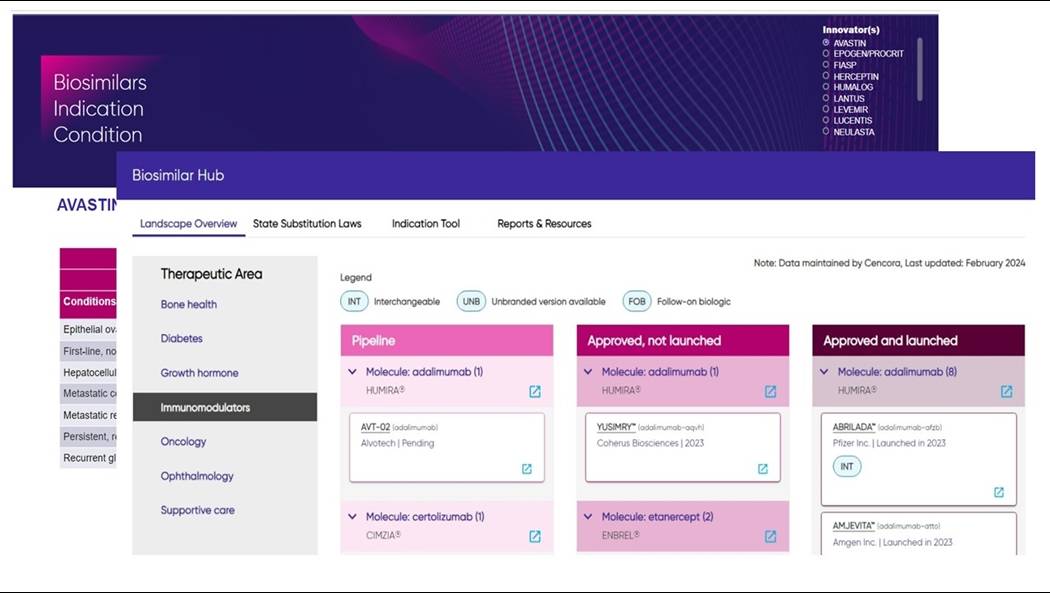Click the ENBREL reference product text

point(621,535)
